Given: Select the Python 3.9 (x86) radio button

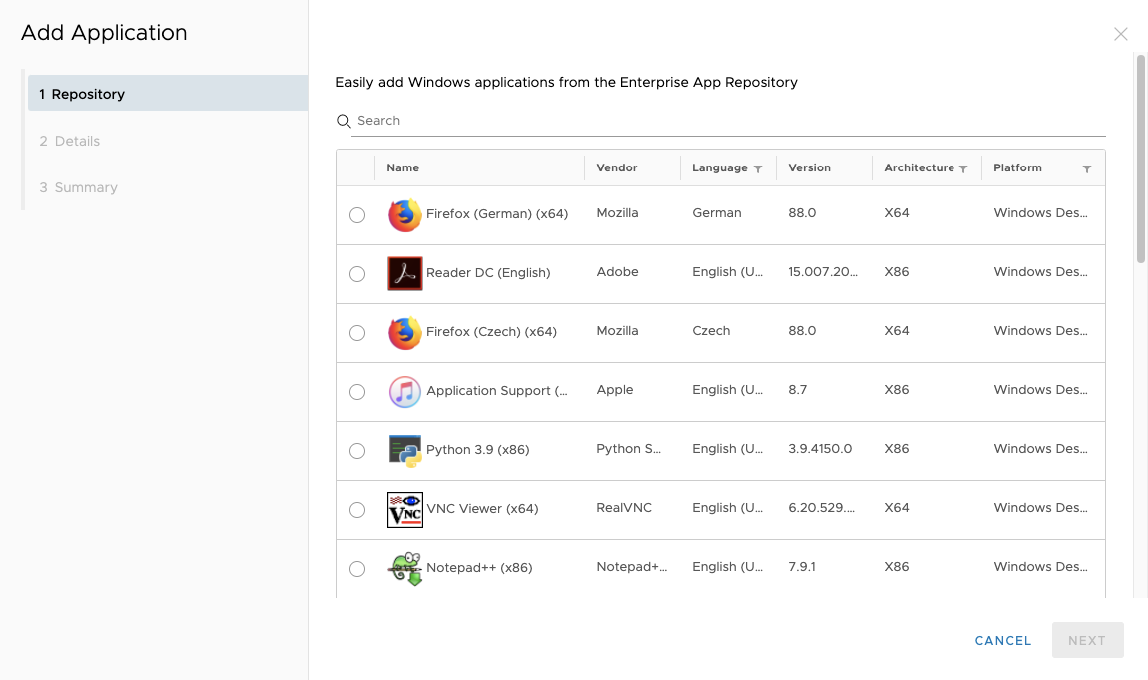Looking at the screenshot, I should coord(357,451).
